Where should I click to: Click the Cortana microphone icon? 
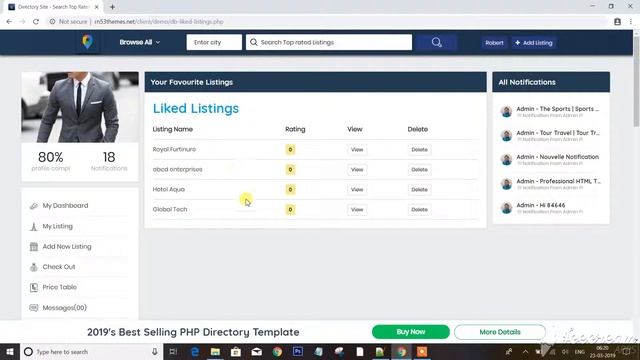click(155, 351)
